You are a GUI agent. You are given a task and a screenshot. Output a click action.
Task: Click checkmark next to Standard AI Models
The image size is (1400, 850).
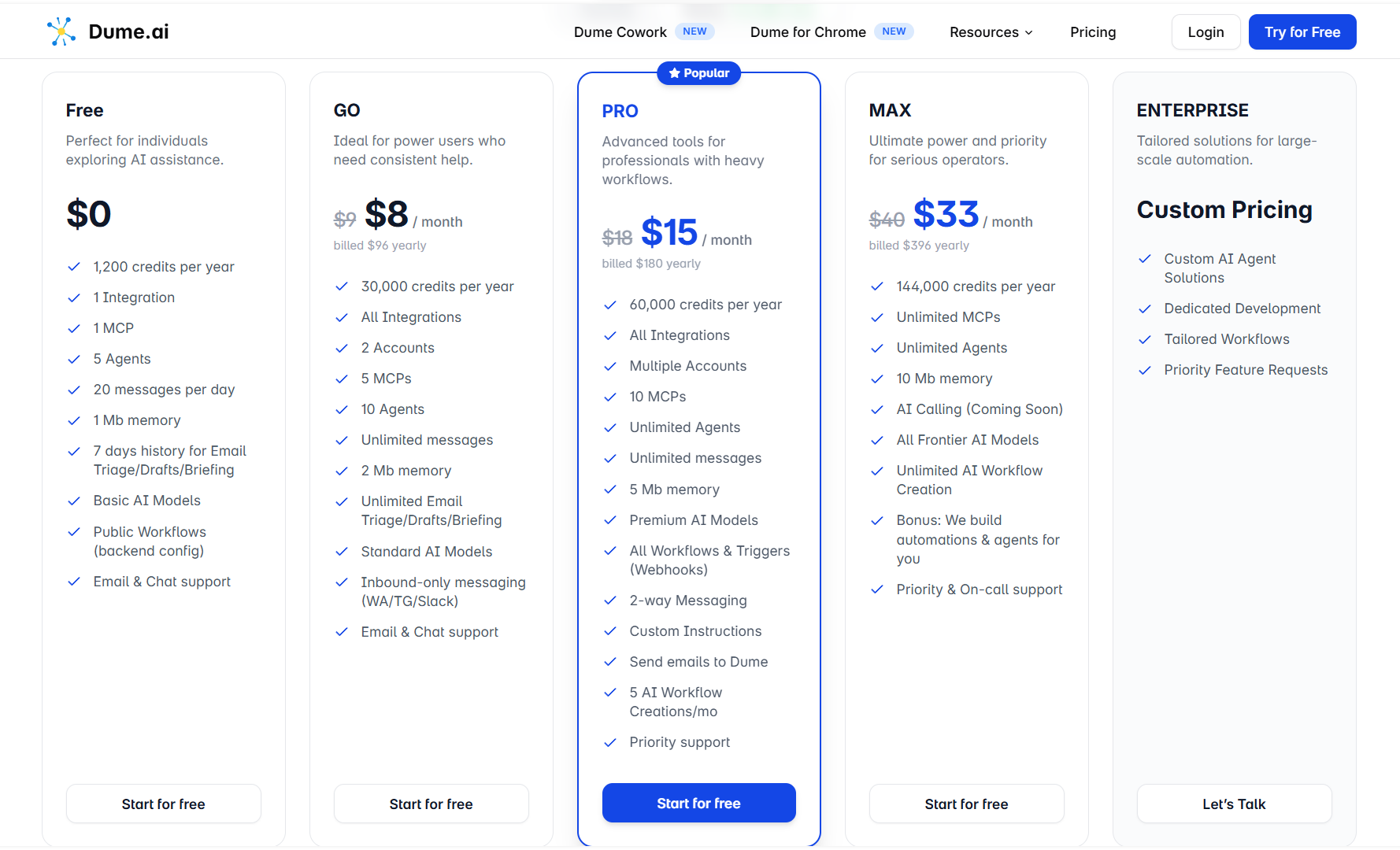coord(341,552)
